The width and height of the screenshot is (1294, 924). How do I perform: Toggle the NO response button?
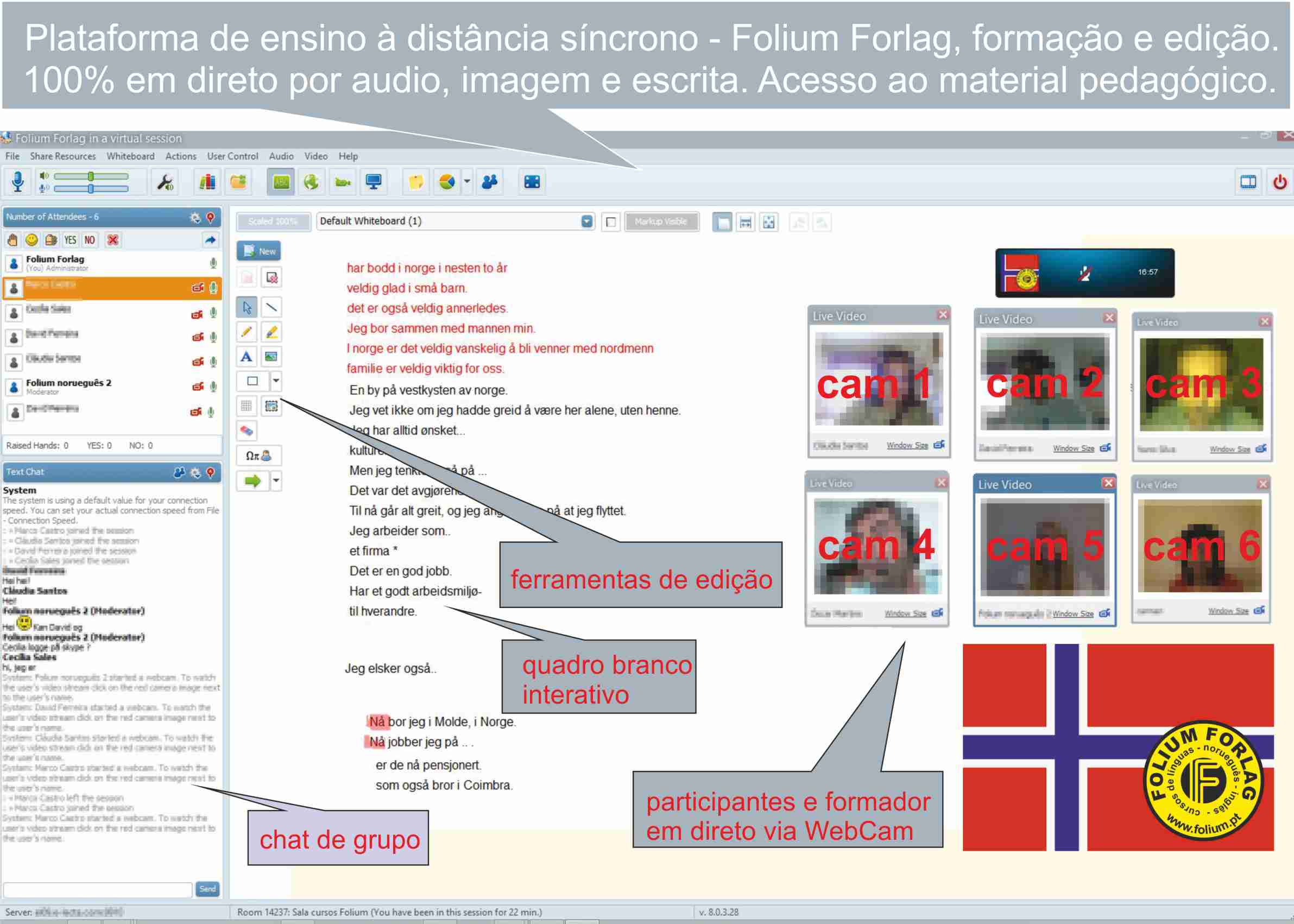(x=90, y=240)
